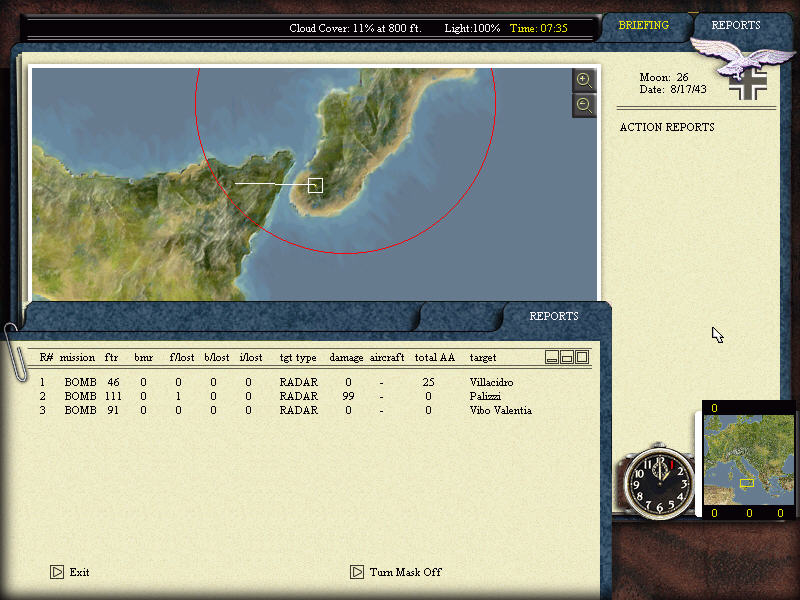Click the Moon: 26 text
The width and height of the screenshot is (800, 600).
point(664,77)
